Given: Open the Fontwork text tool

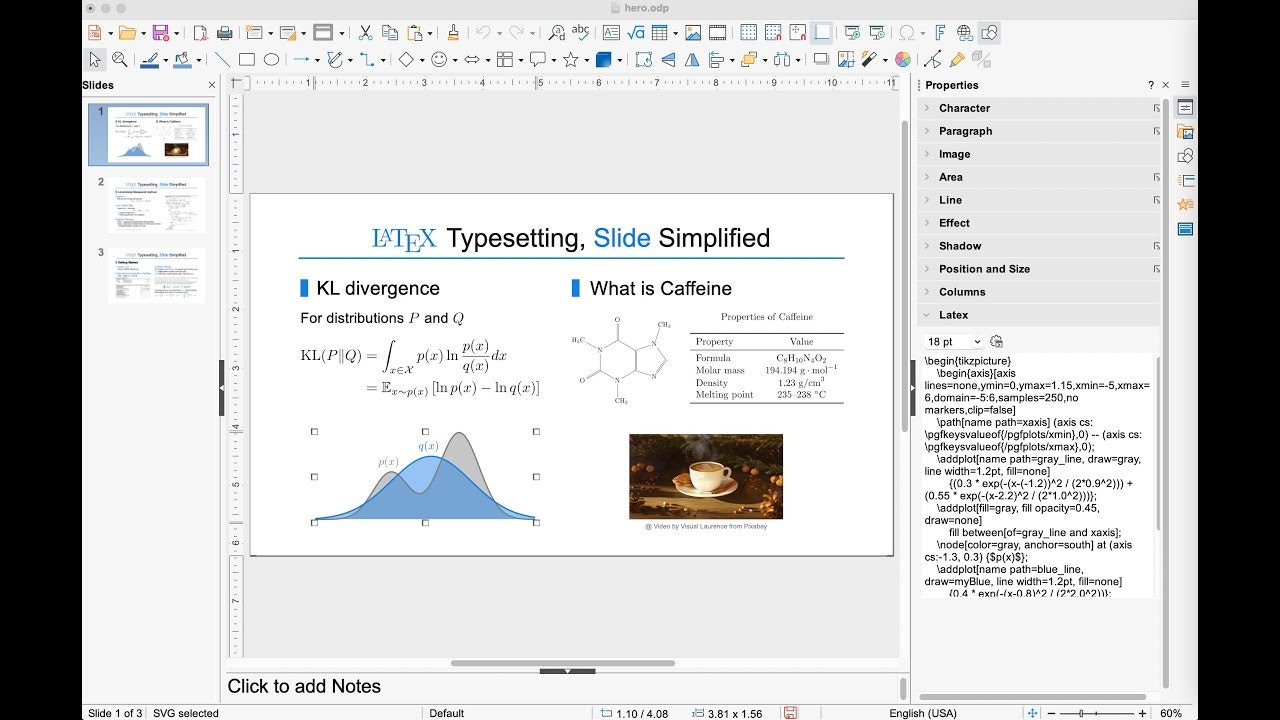Looking at the screenshot, I should (x=939, y=32).
